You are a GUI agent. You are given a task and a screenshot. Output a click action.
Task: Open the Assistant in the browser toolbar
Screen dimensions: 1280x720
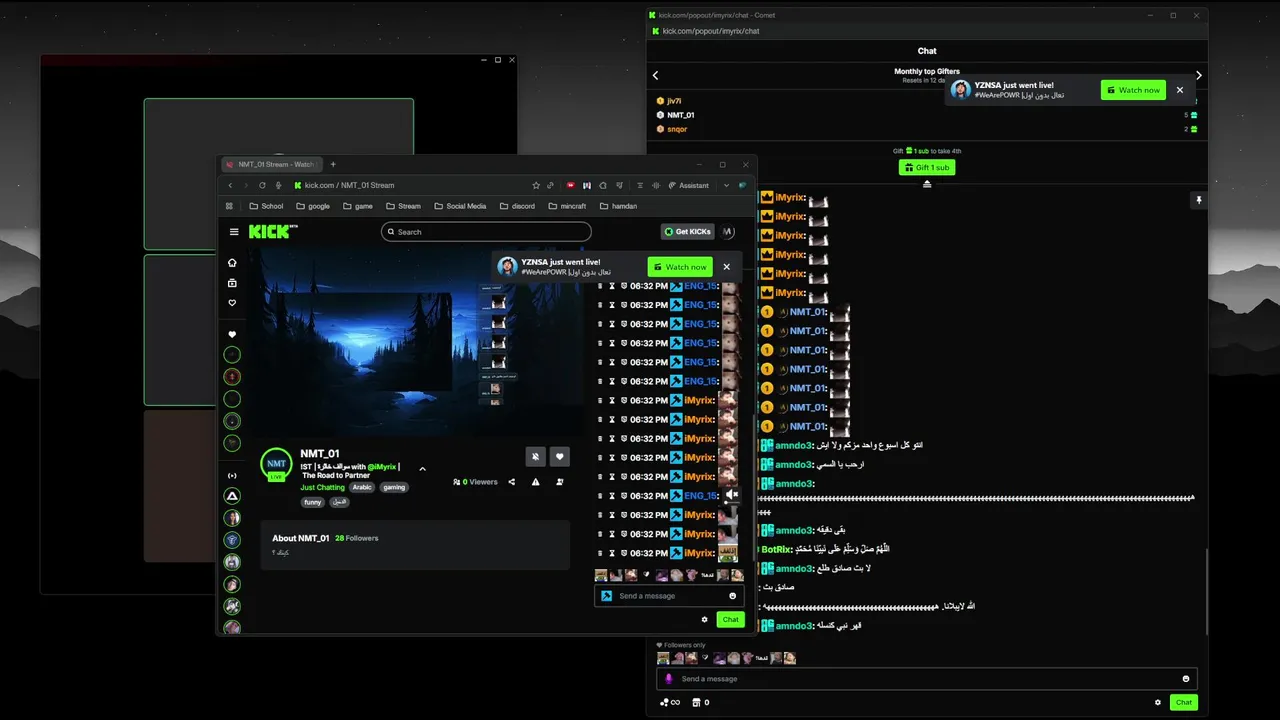pyautogui.click(x=687, y=185)
